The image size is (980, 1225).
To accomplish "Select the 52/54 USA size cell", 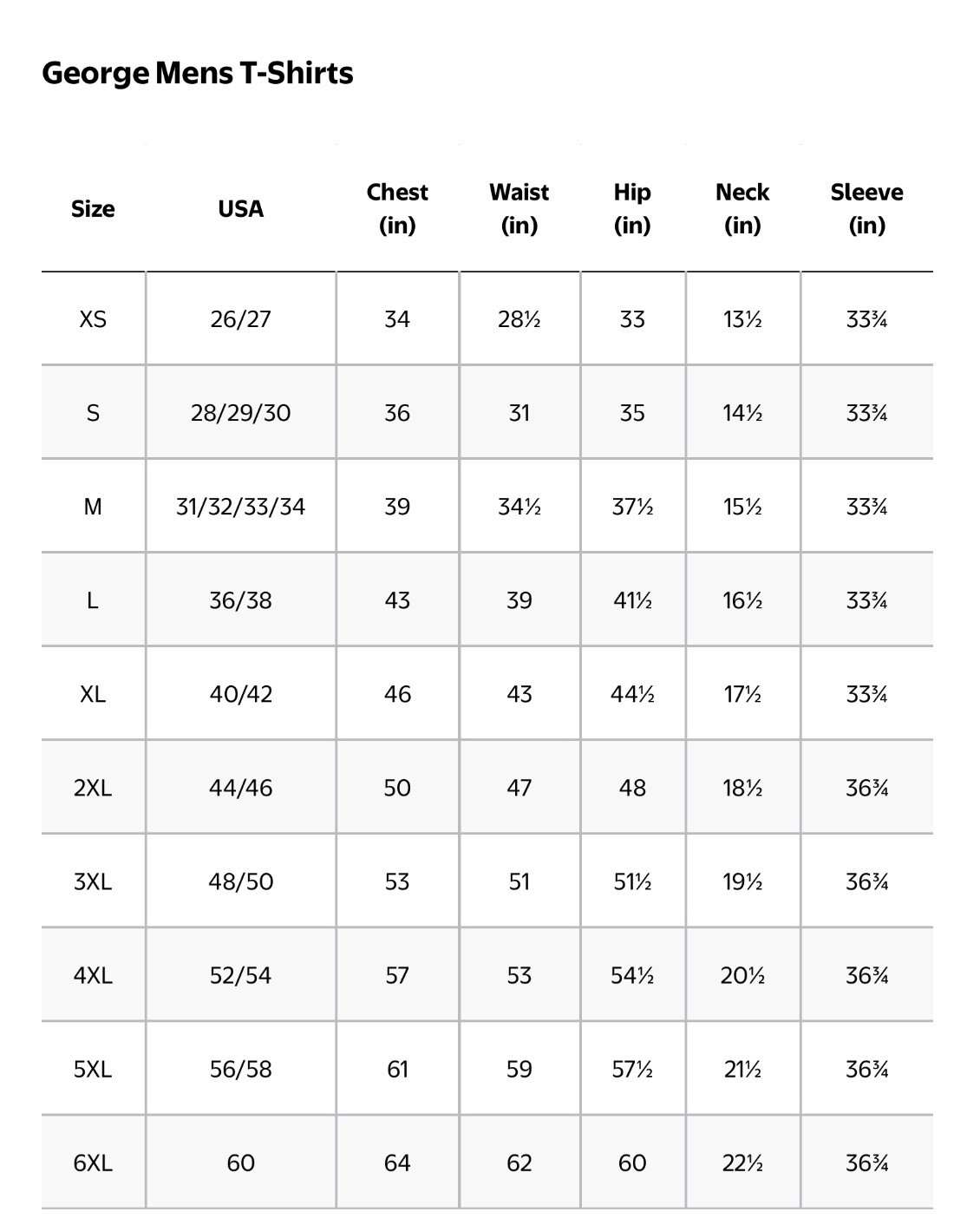I will click(241, 975).
